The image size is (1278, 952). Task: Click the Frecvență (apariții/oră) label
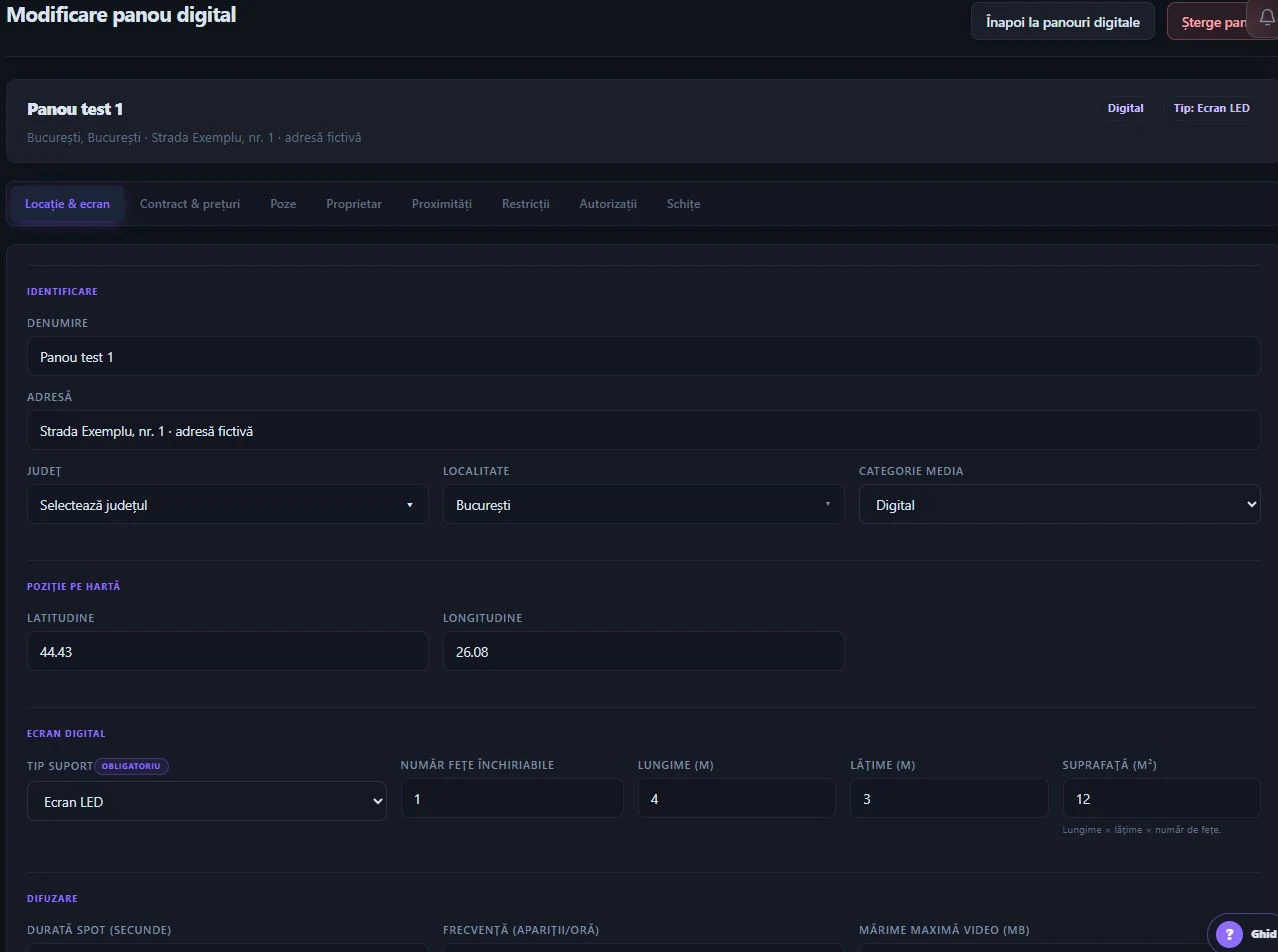click(521, 930)
